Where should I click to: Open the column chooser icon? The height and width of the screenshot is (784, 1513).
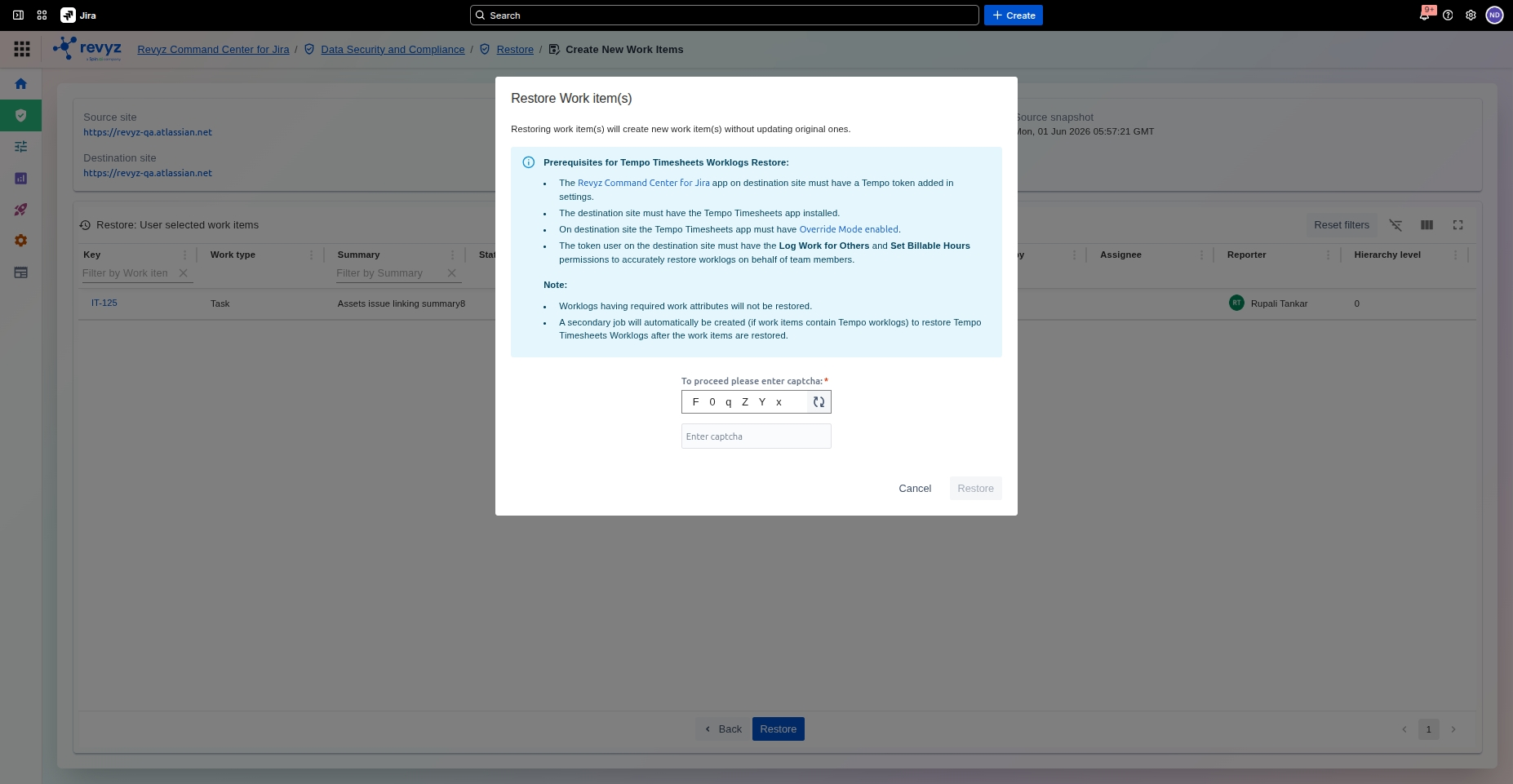coord(1426,225)
